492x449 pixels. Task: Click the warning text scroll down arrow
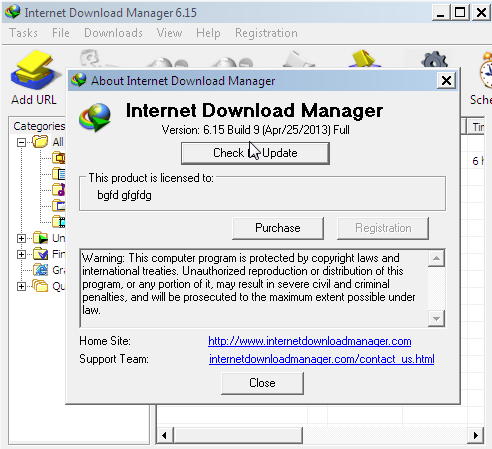pyautogui.click(x=436, y=319)
